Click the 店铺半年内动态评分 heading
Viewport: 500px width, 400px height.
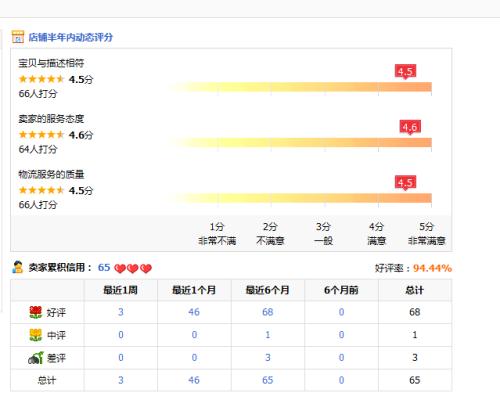coord(71,37)
